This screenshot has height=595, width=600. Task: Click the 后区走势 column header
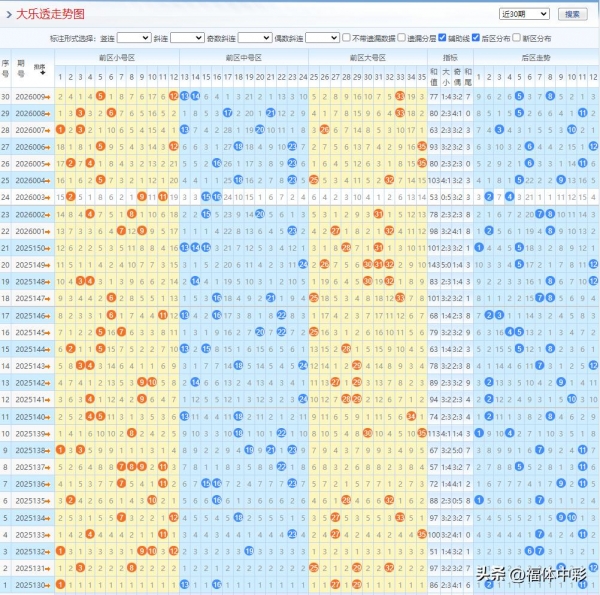point(536,59)
